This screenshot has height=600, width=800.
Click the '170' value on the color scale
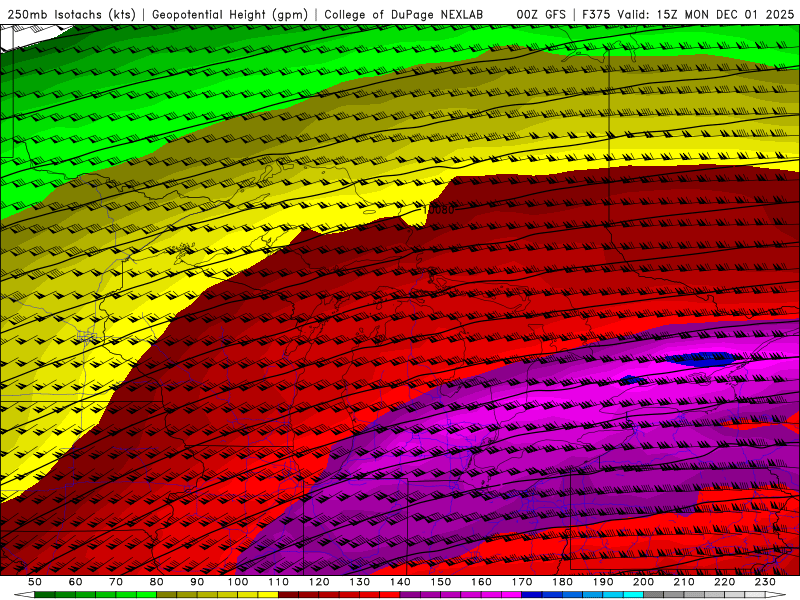click(522, 582)
